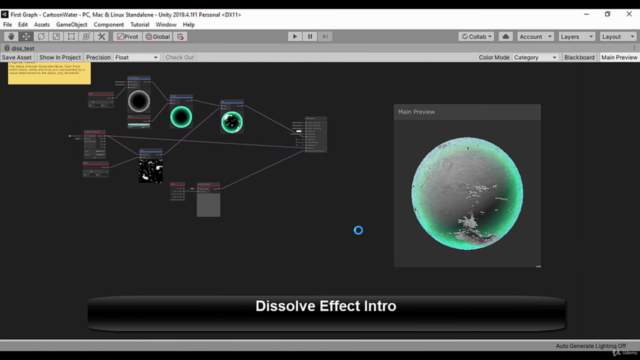Switch to the diss_test tab

[20, 48]
